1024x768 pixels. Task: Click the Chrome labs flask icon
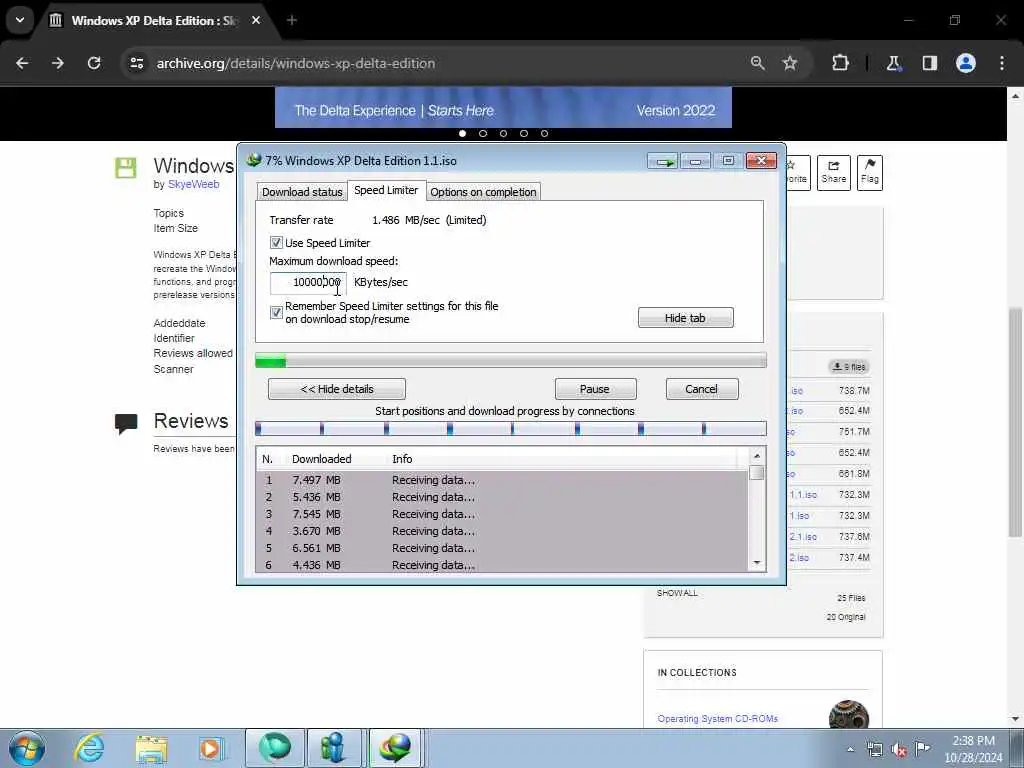[x=893, y=63]
